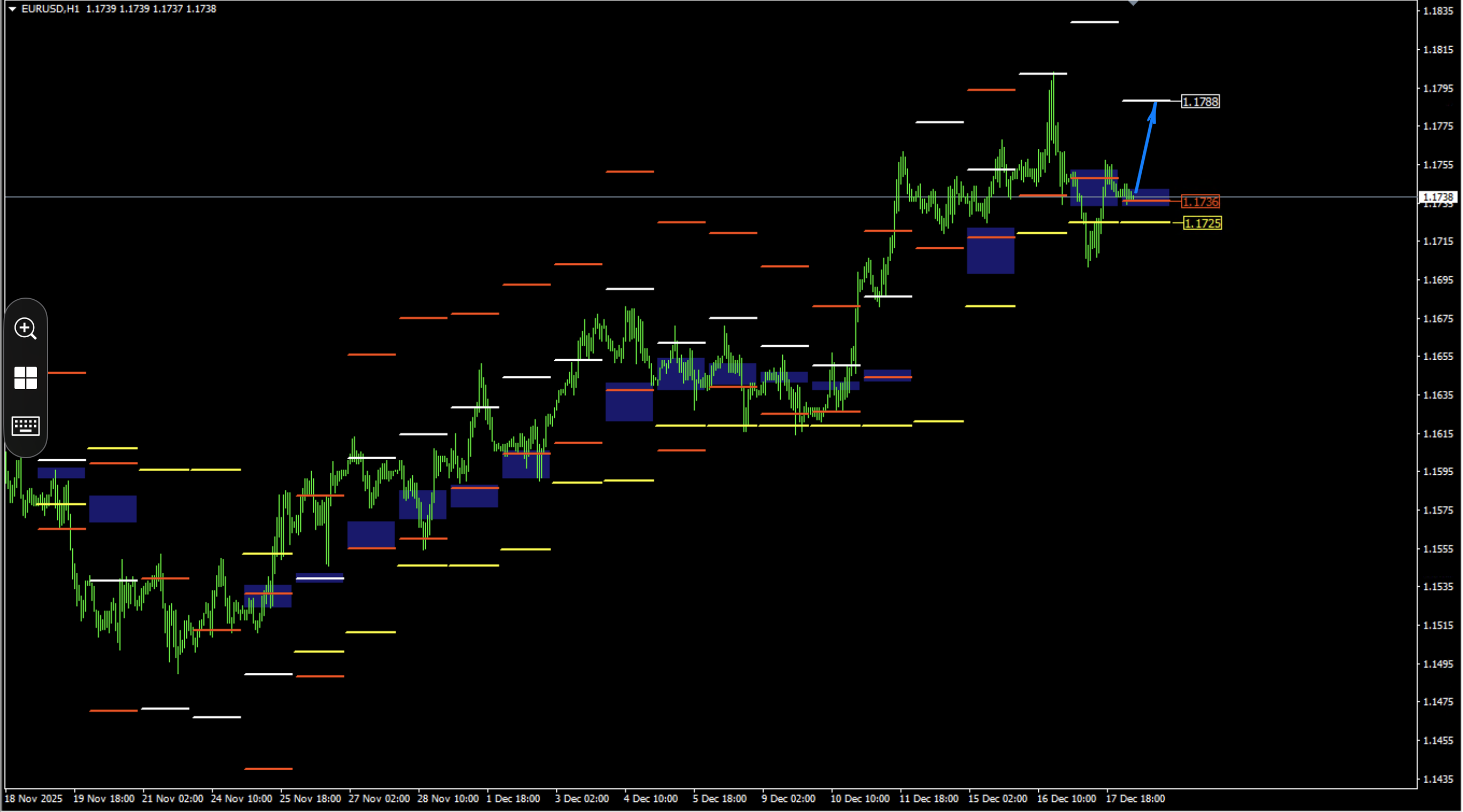Click the 24 Nov 10:00 time label

tap(242, 799)
